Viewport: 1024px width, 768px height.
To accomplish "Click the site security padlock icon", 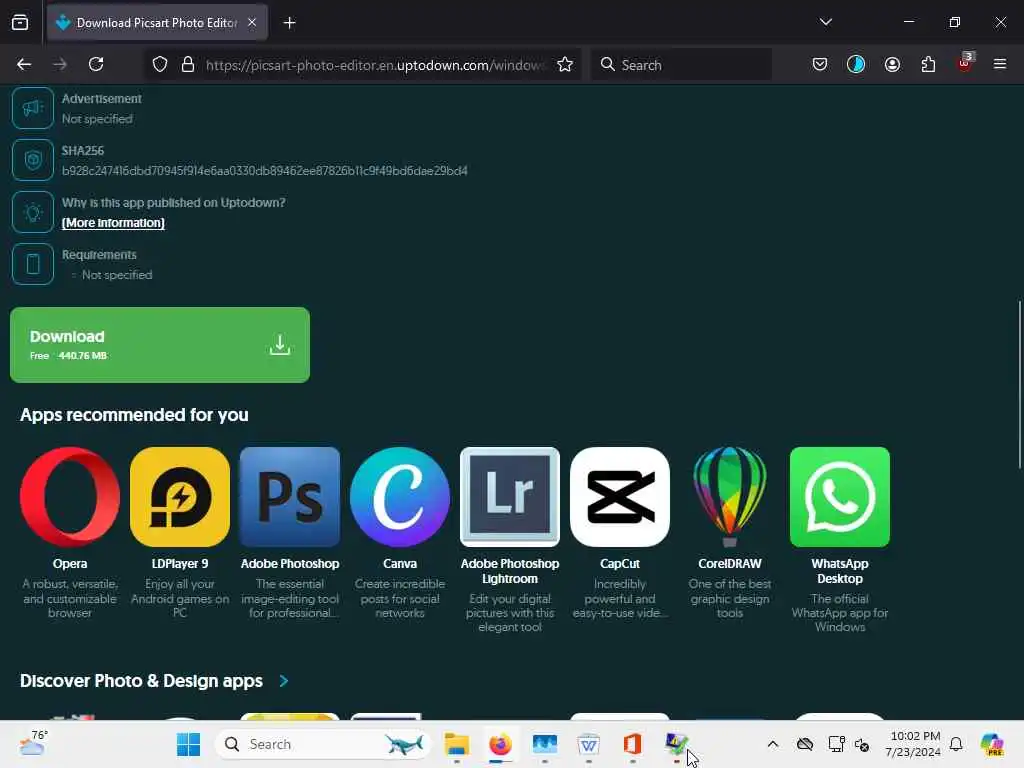I will tap(188, 64).
